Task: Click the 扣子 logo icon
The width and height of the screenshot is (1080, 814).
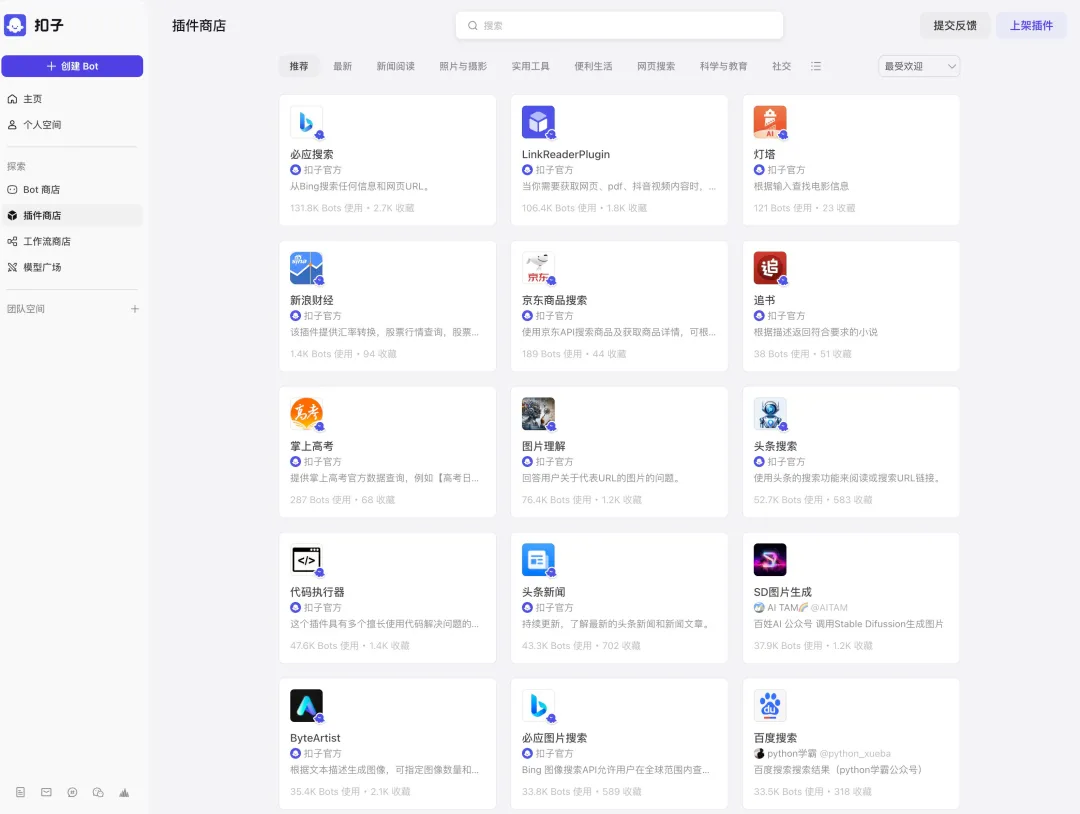Action: click(15, 25)
